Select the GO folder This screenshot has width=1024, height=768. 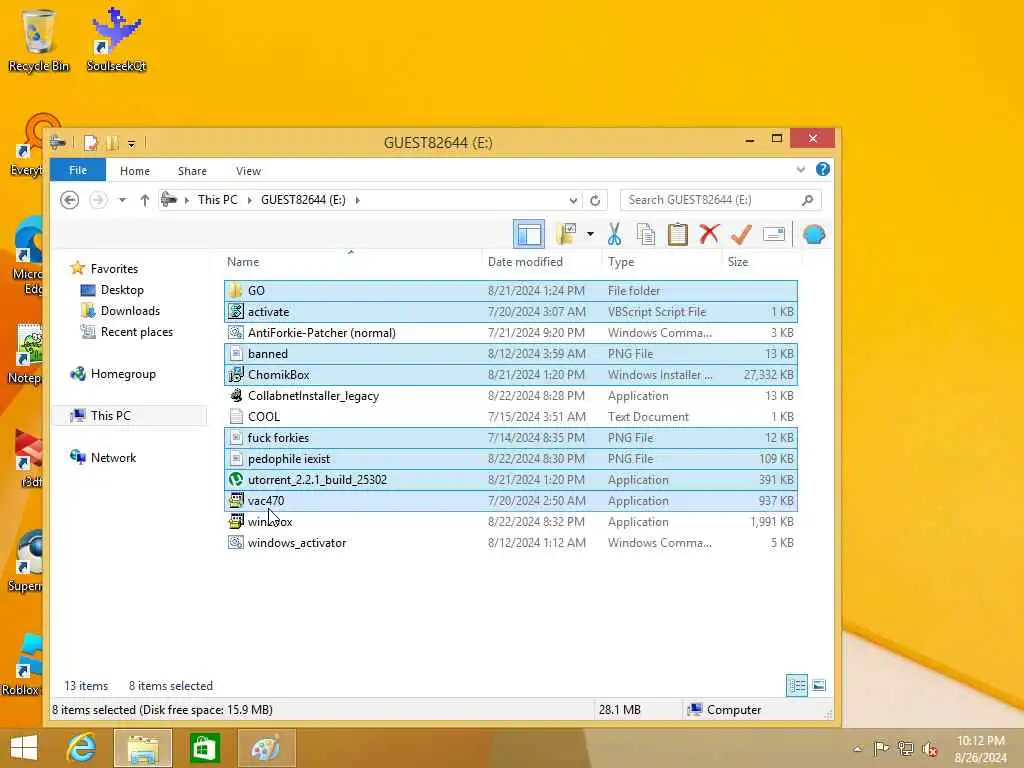tap(510, 291)
